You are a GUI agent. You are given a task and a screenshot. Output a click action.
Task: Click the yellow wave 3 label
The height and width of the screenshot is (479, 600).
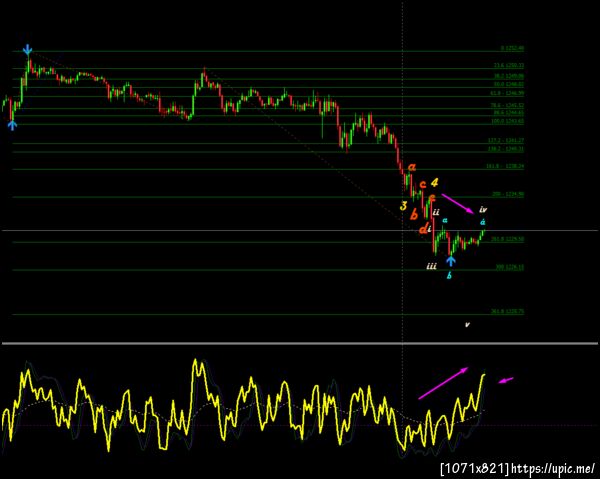(403, 206)
